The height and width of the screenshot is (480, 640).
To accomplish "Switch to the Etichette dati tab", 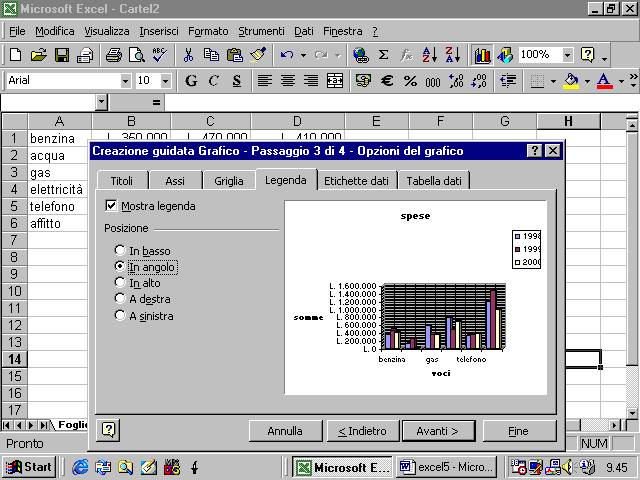I will [x=356, y=181].
